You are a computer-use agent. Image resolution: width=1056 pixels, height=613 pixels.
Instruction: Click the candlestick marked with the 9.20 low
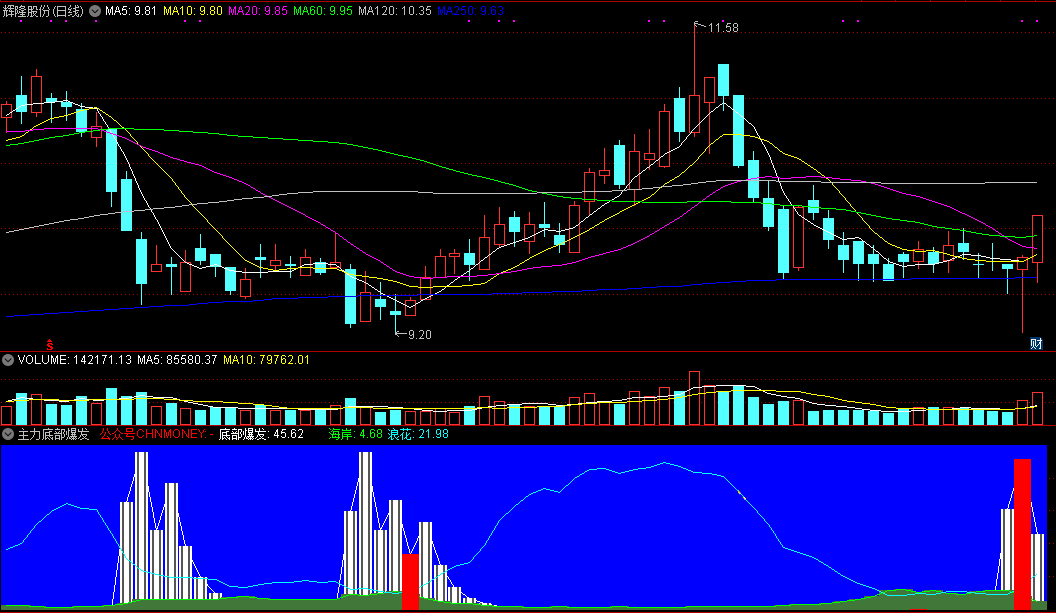point(395,313)
